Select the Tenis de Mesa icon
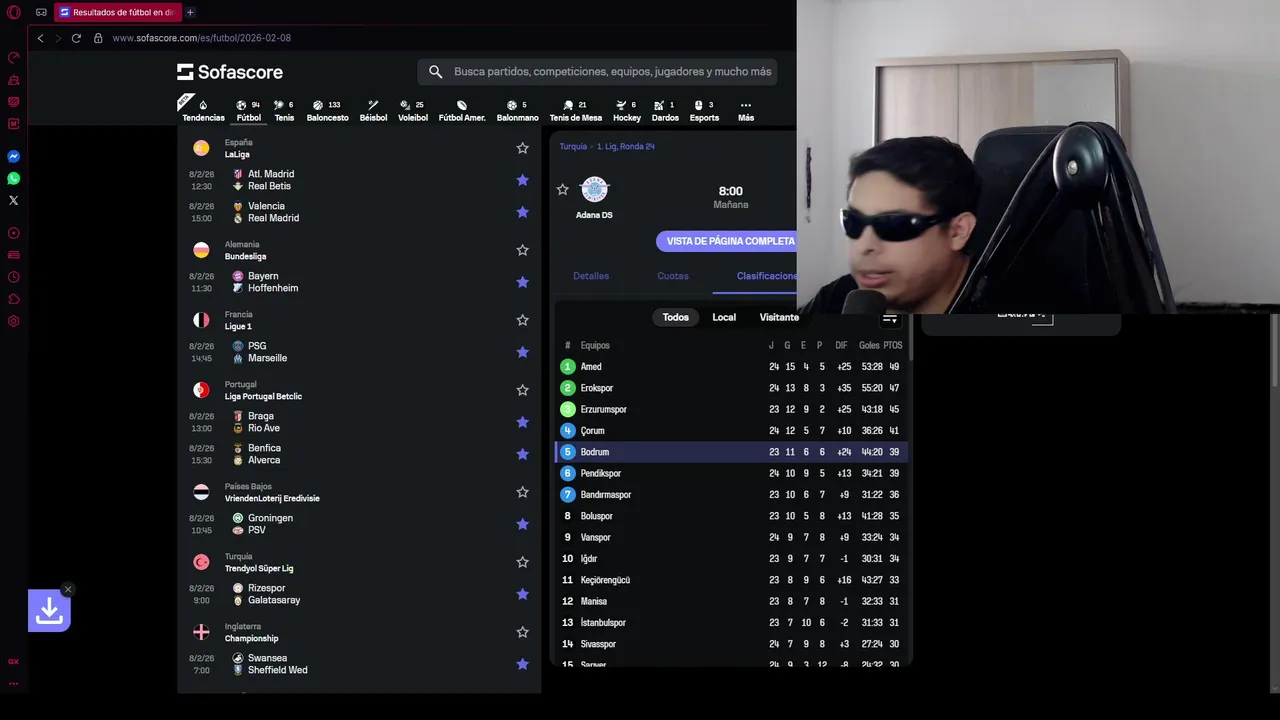 (x=575, y=110)
